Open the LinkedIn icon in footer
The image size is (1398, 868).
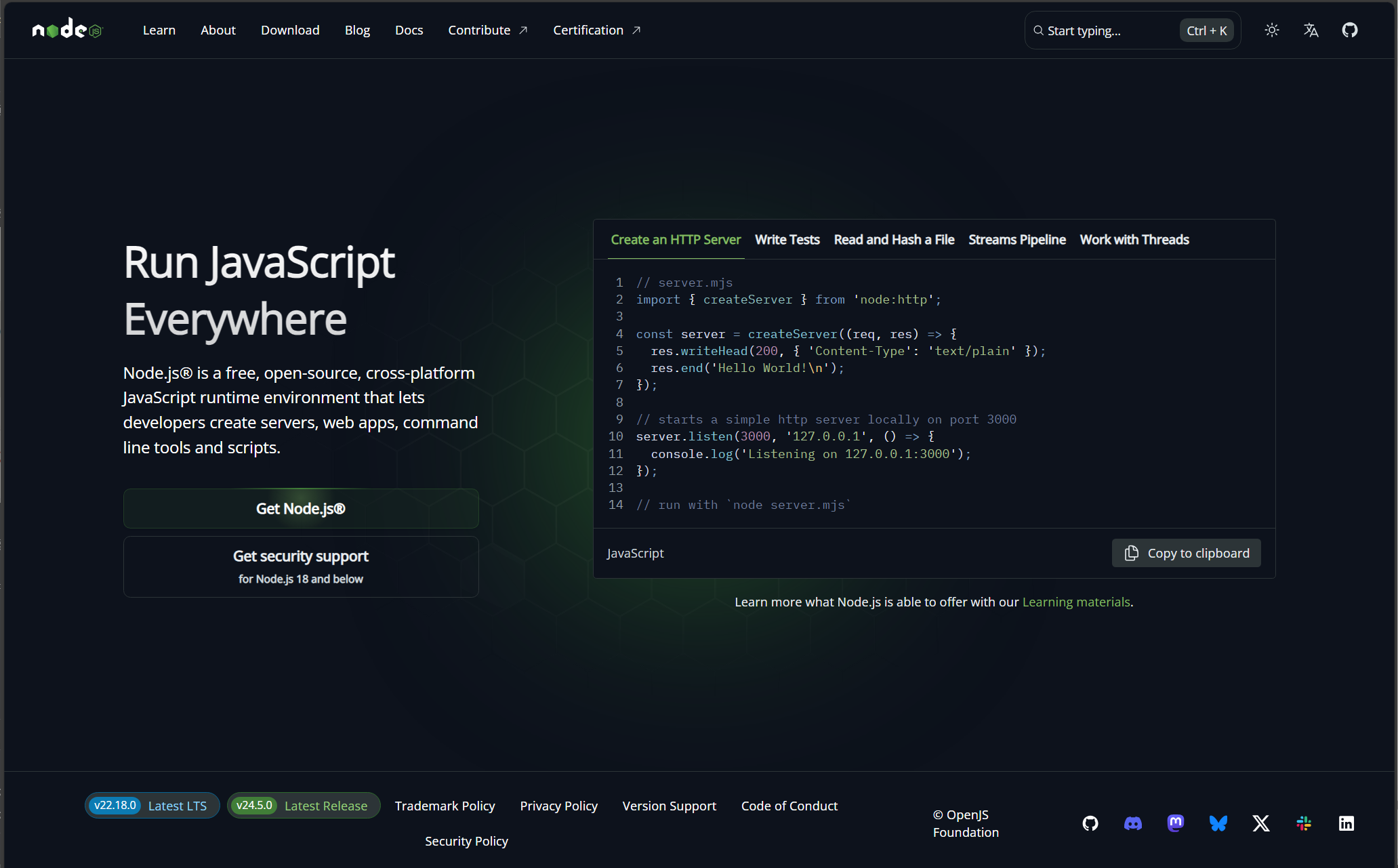click(x=1346, y=823)
